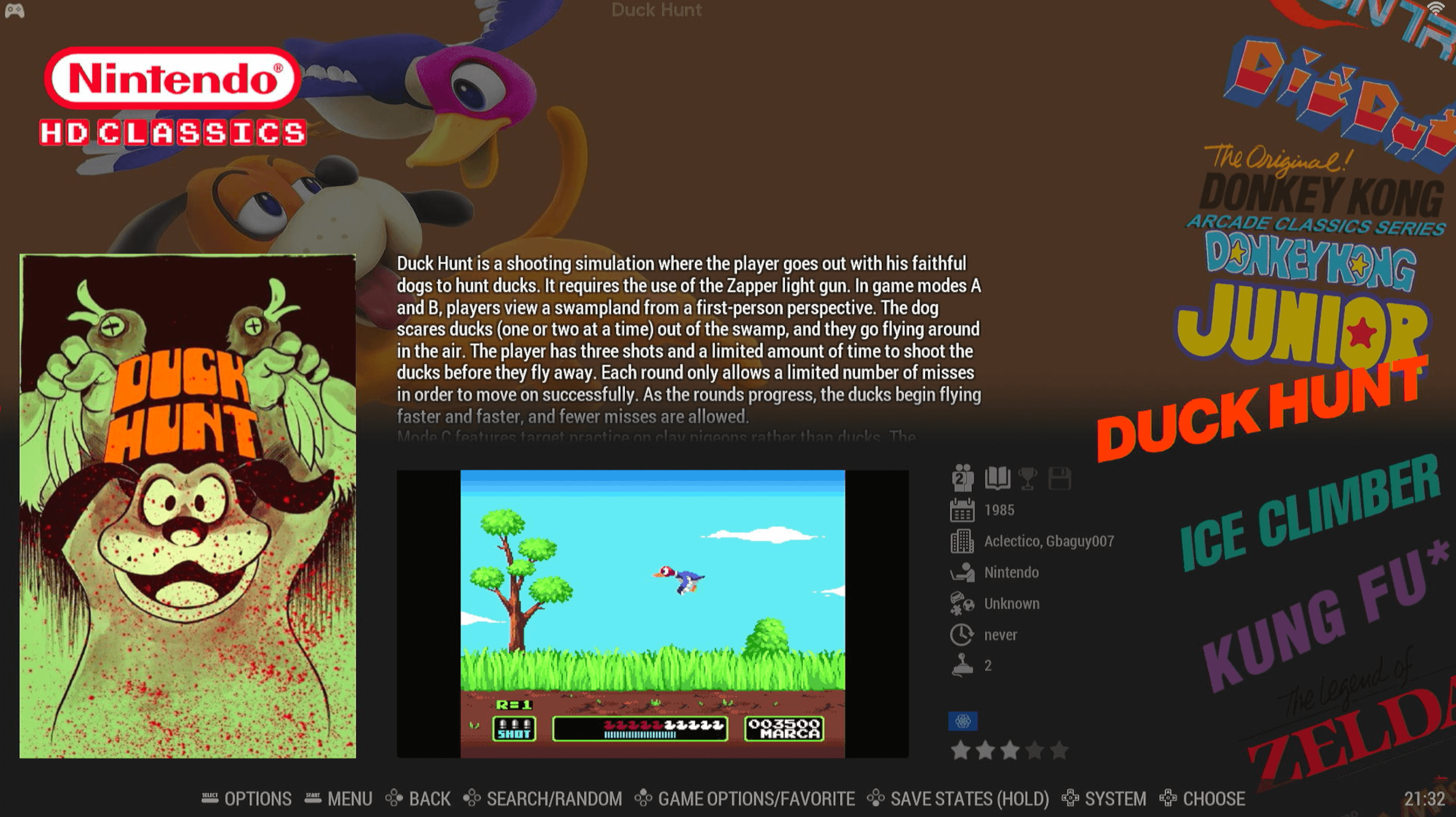Click the D-pad icon beside CHOOSE
Viewport: 1456px width, 817px height.
click(x=1168, y=799)
